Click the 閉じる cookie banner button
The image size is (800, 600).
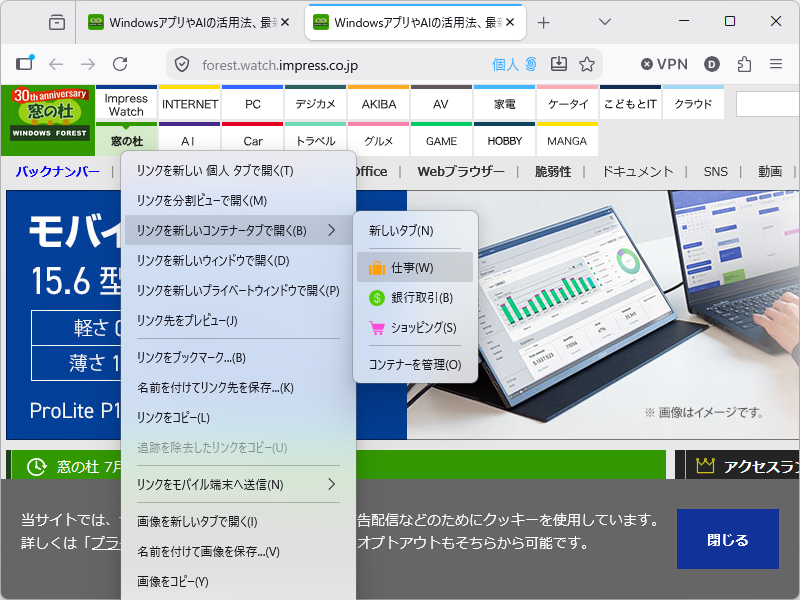pos(728,539)
